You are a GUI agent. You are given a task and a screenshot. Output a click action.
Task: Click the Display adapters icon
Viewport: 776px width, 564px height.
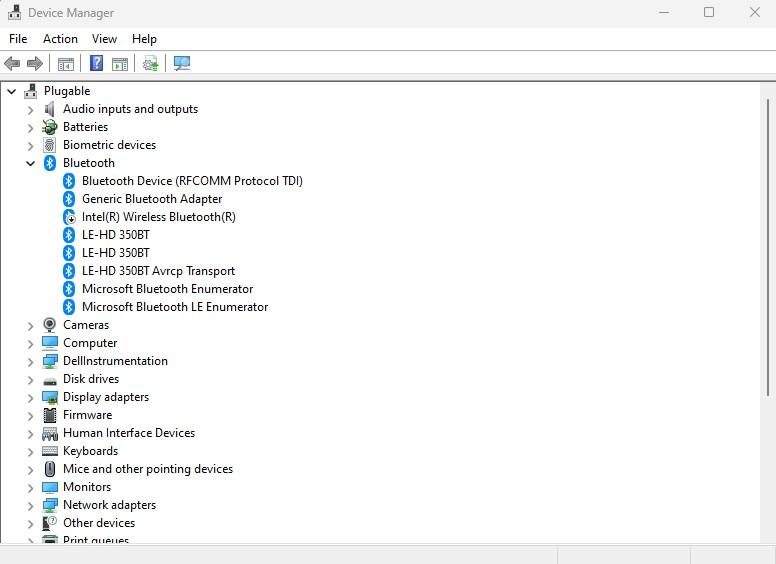49,397
